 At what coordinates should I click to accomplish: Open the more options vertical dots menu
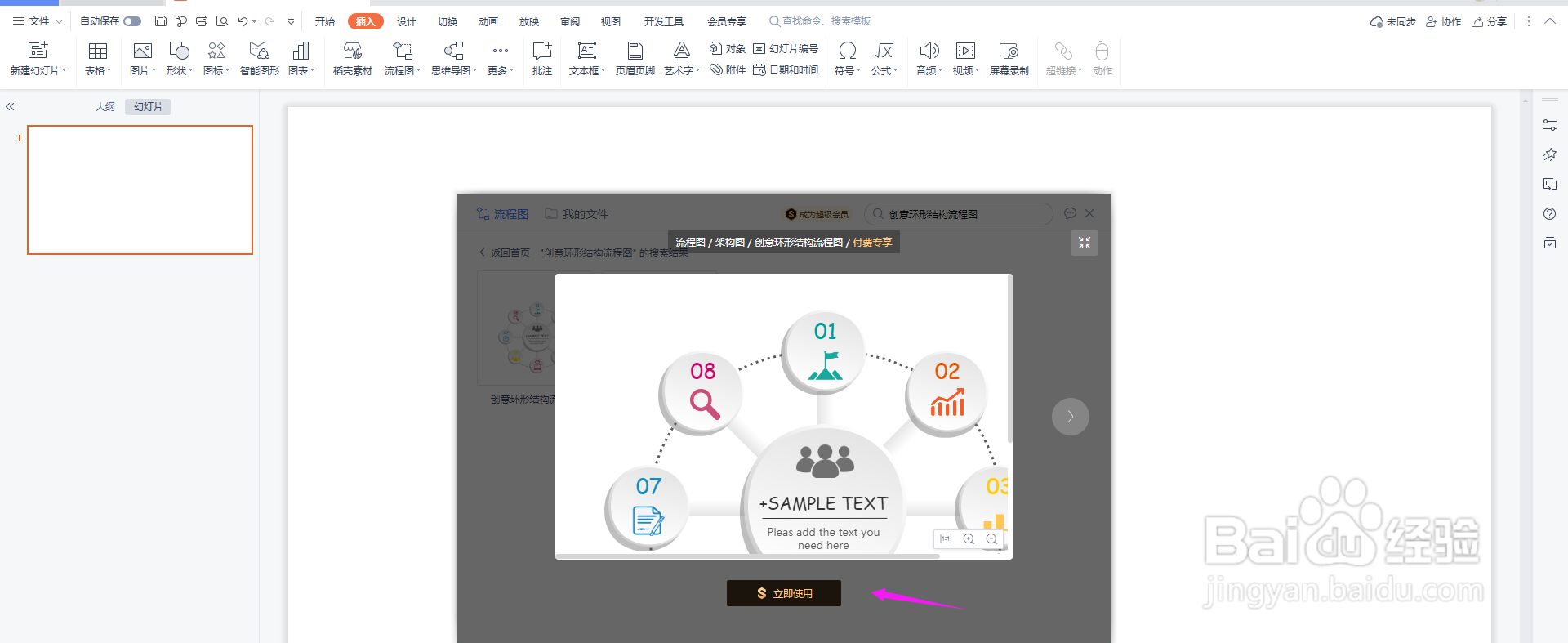1529,21
